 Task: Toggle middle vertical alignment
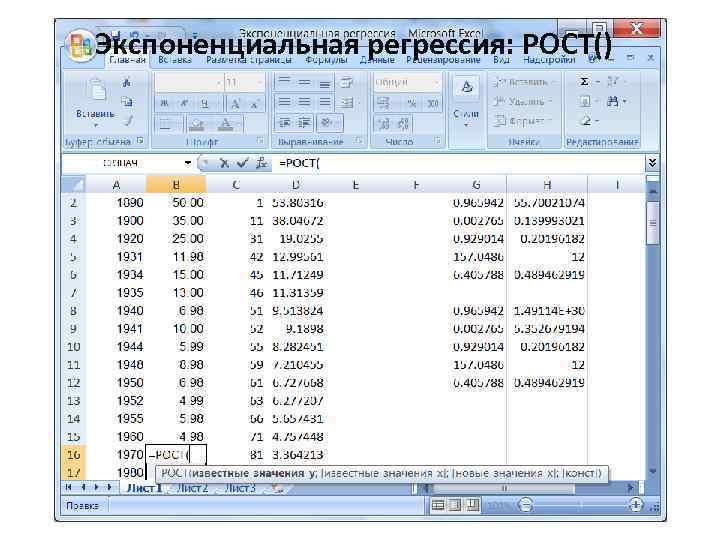(304, 83)
